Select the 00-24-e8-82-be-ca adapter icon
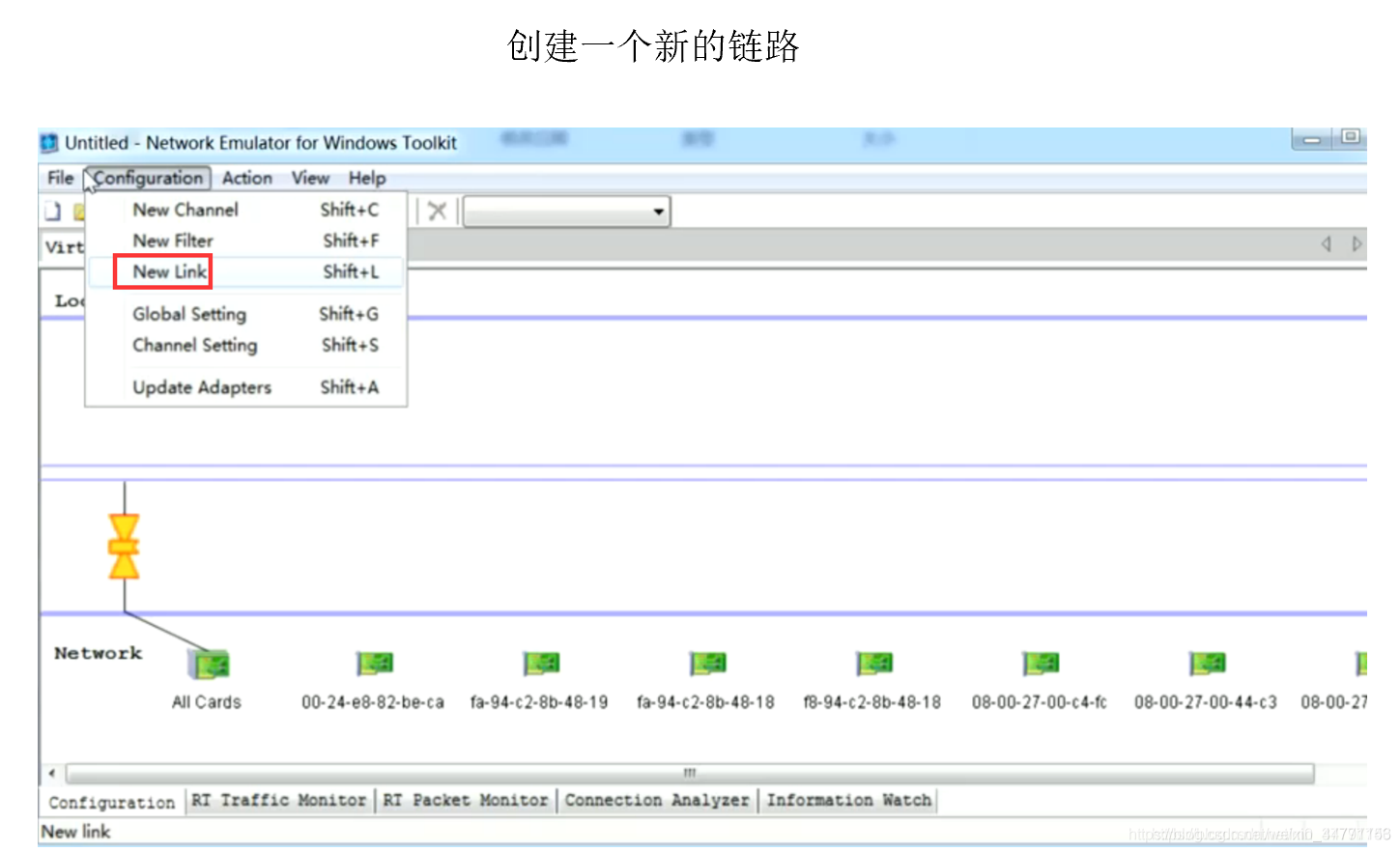The image size is (1400, 852). coord(374,663)
